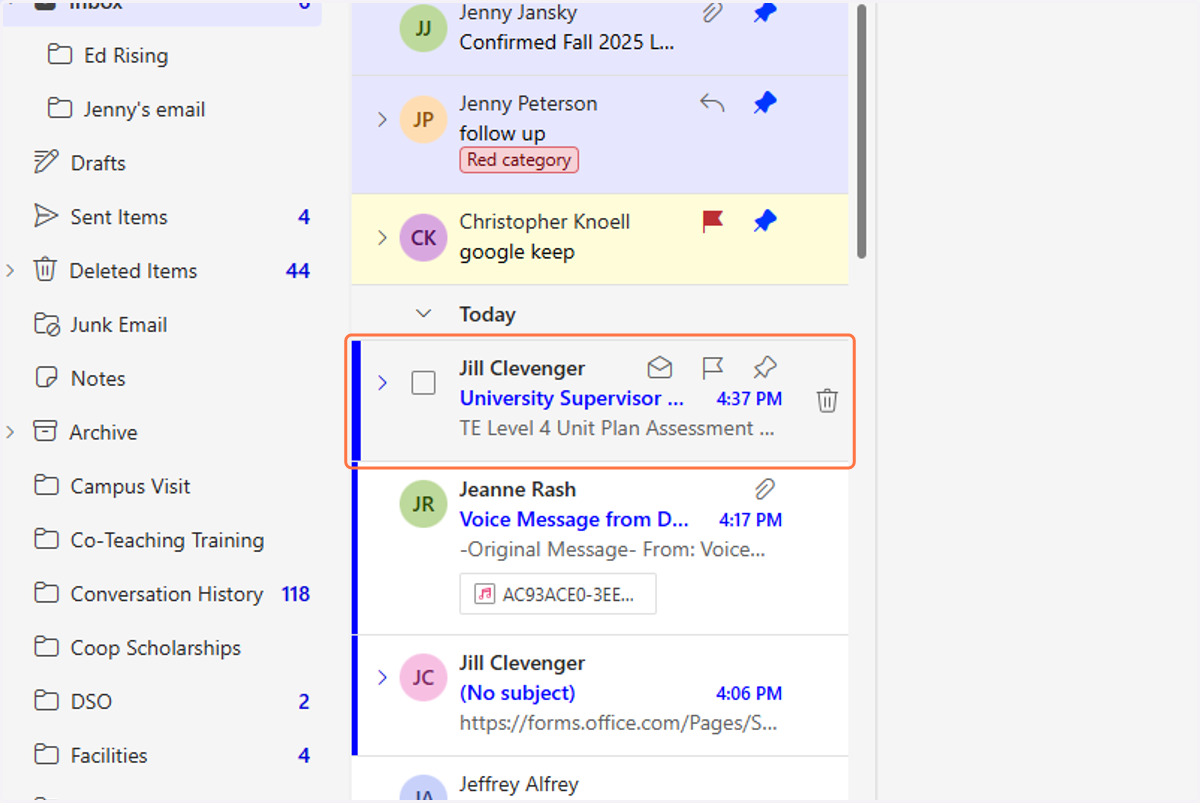Open the AC93ACE0-3EE audio attachment

tap(558, 593)
